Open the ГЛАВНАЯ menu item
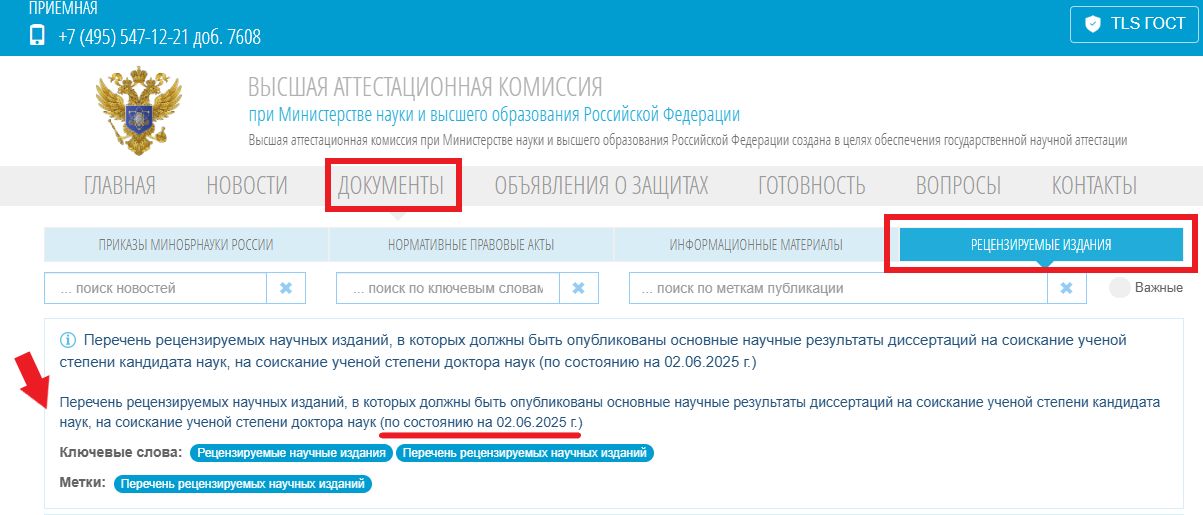1203x515 pixels. pyautogui.click(x=120, y=185)
